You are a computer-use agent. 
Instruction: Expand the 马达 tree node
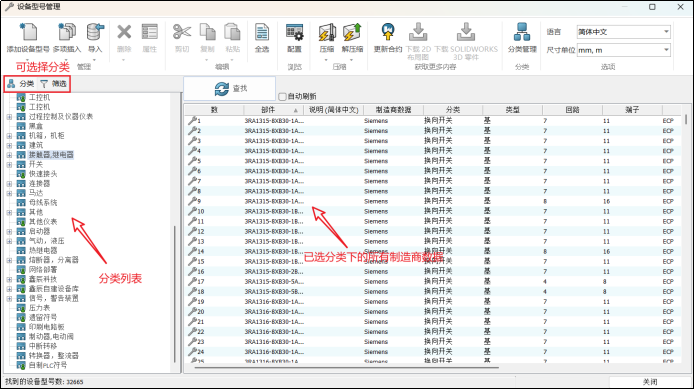point(9,193)
